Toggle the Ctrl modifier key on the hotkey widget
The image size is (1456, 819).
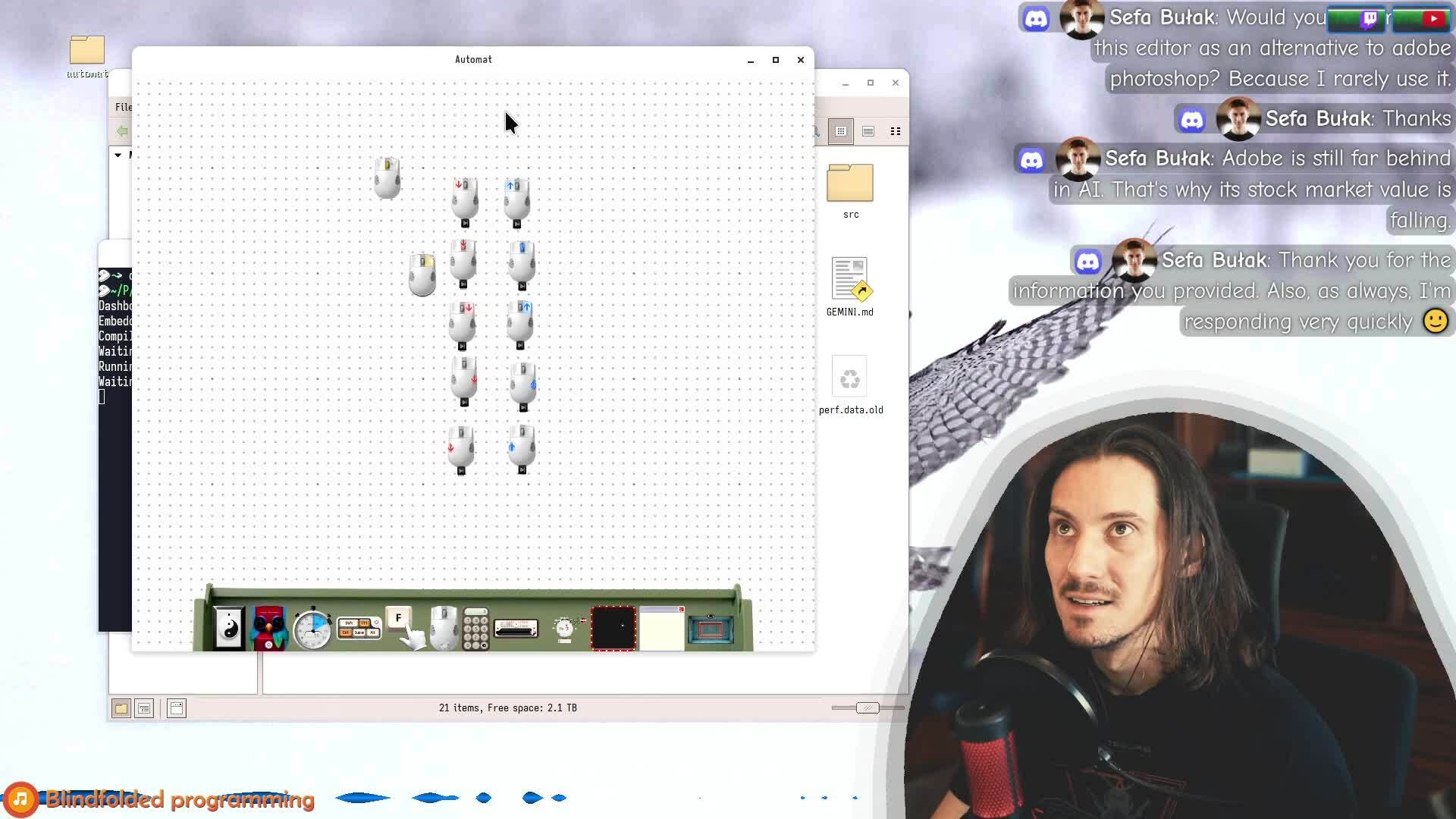346,632
